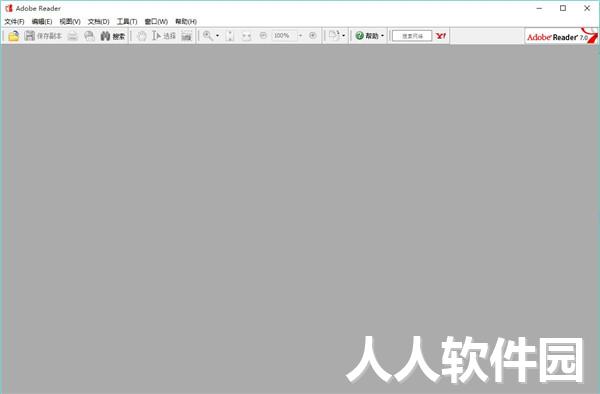Select the Snapshot camera tool

point(187,36)
